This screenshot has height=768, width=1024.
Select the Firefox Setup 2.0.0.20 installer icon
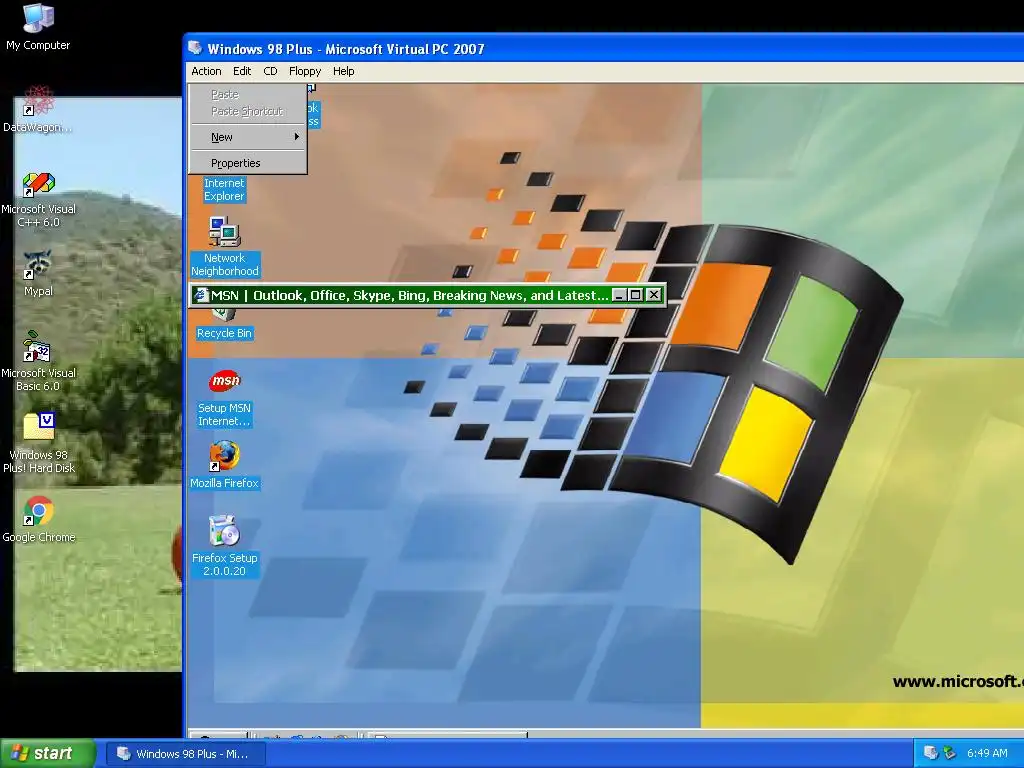(x=225, y=546)
